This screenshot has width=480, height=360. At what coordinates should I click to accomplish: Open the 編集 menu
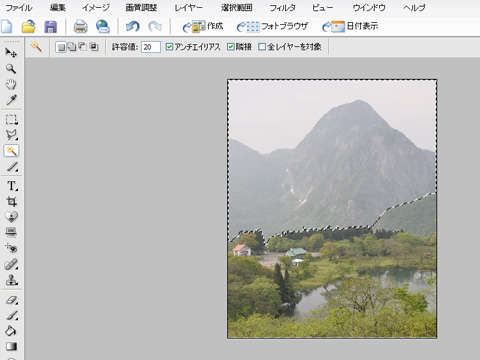[x=58, y=7]
